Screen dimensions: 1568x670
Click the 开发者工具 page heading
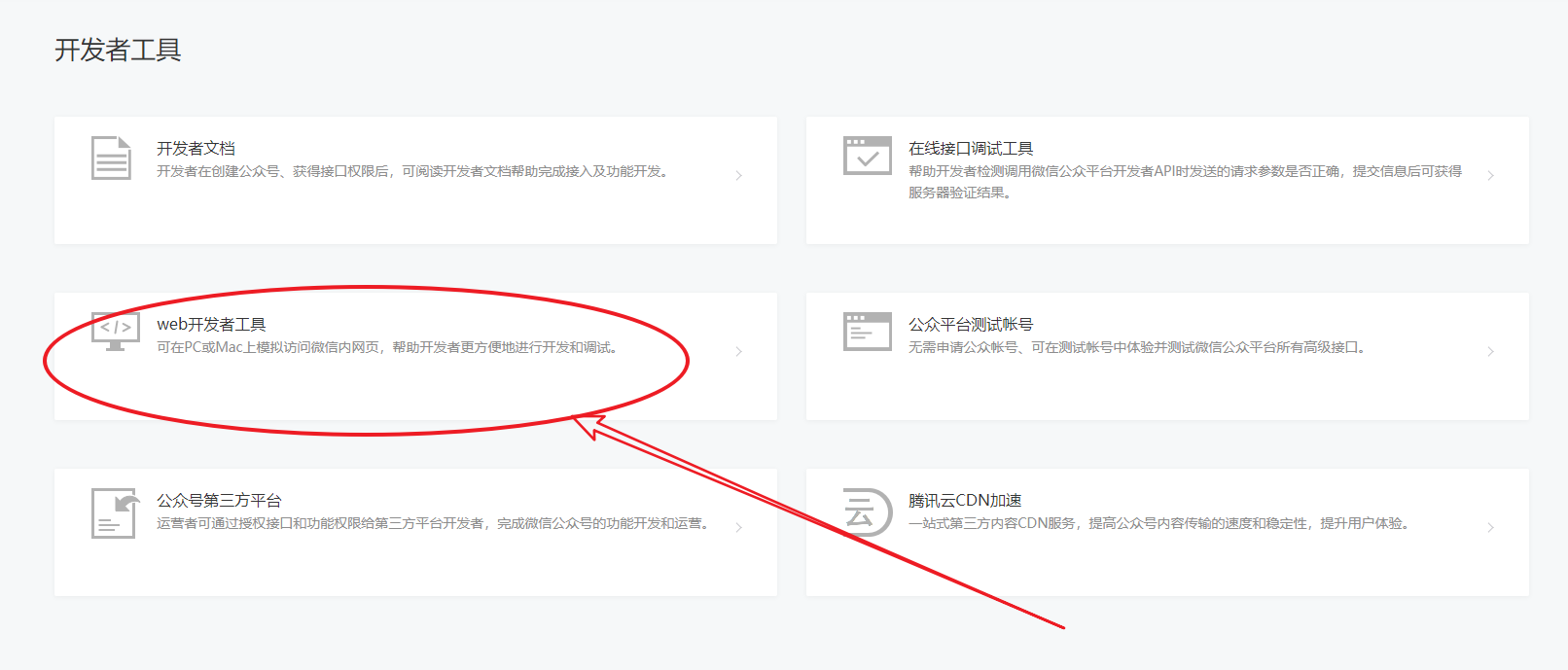click(118, 50)
